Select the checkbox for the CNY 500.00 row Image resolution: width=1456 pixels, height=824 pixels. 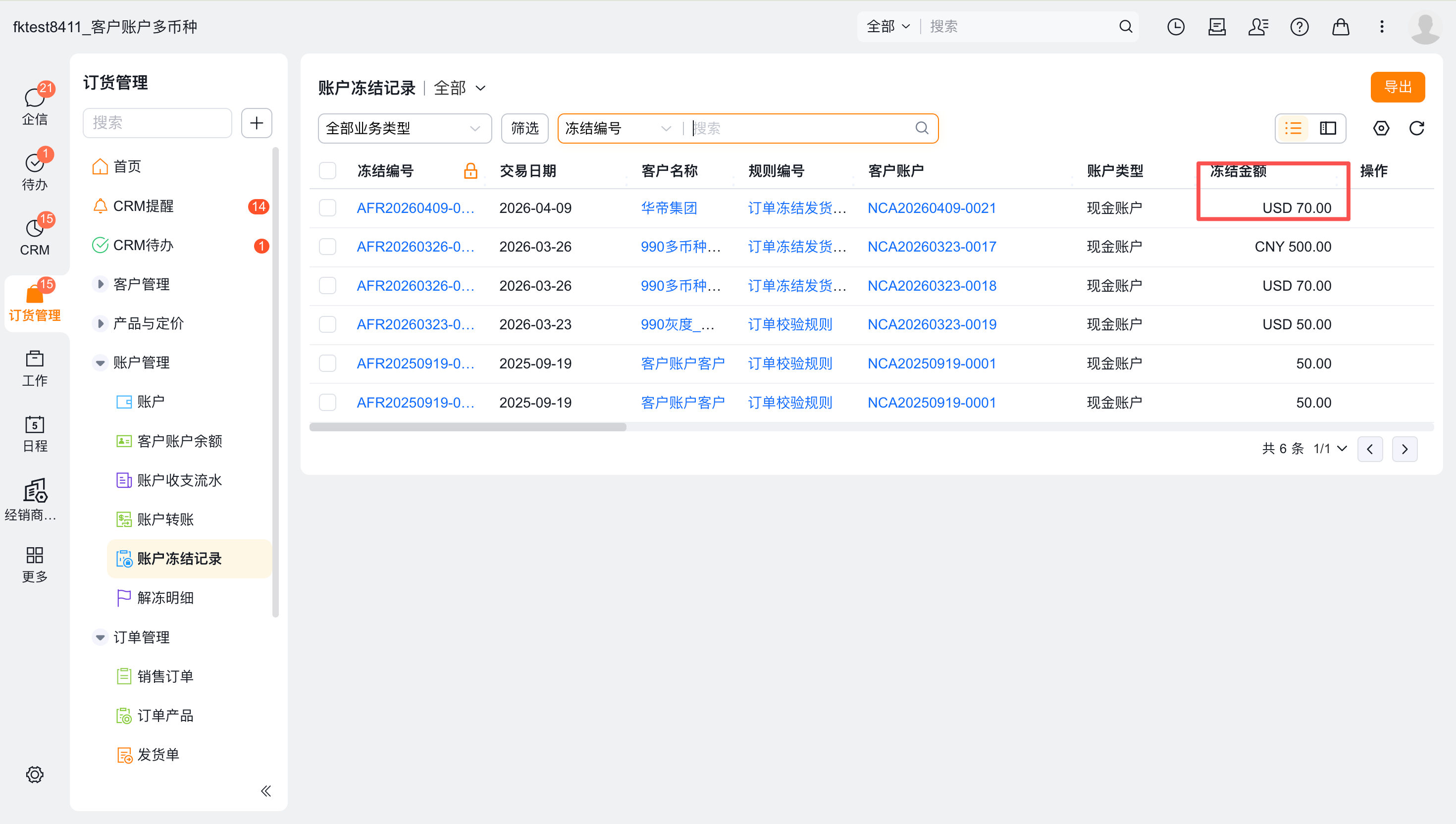327,247
